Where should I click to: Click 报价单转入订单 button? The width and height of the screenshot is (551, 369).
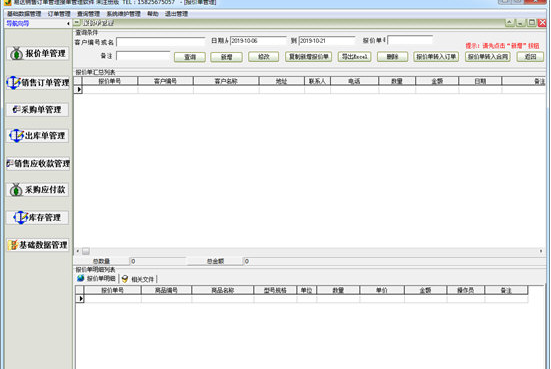coord(436,57)
